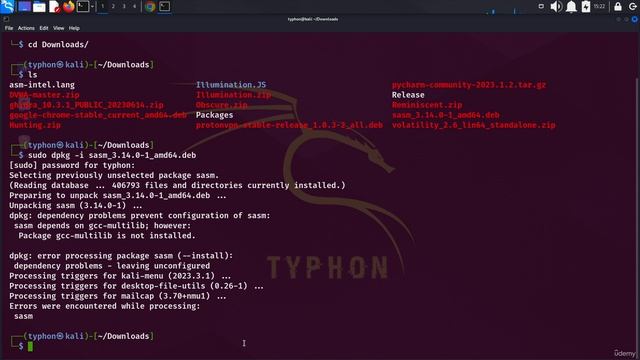Click the 'sudo dpkg -i' command line
This screenshot has width=640, height=360.
click(x=112, y=155)
